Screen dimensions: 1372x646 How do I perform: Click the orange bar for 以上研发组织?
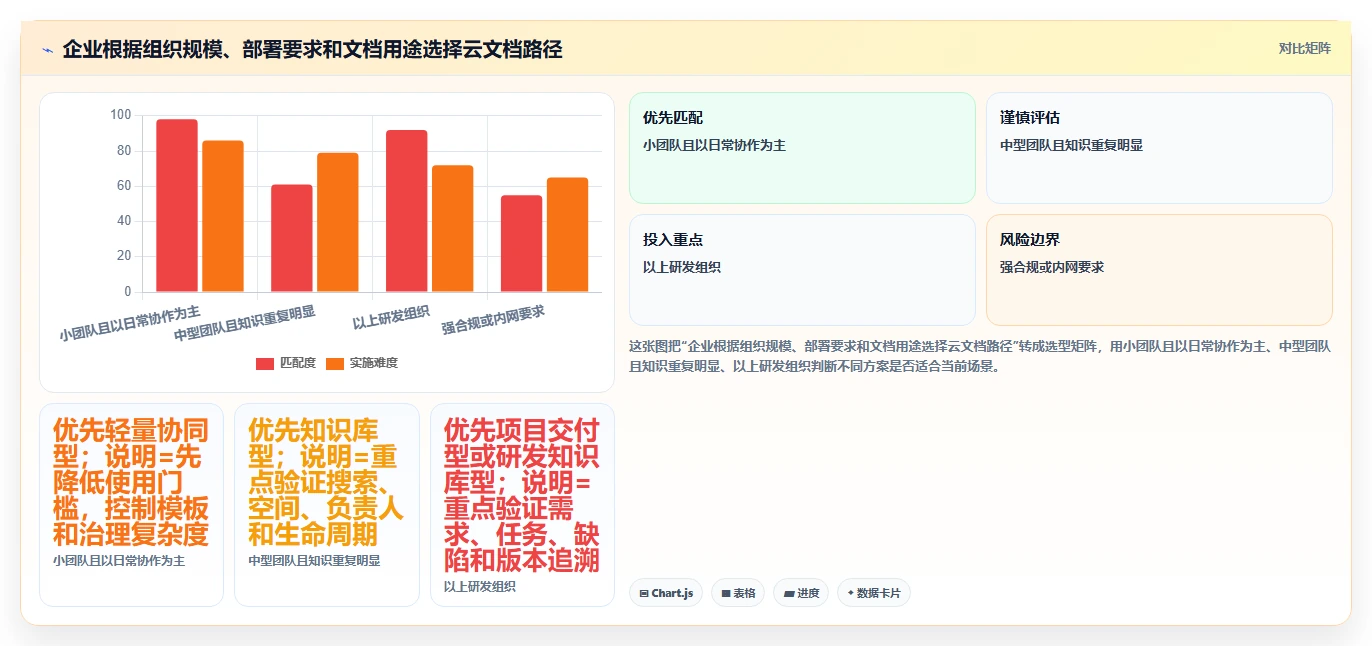tap(453, 229)
